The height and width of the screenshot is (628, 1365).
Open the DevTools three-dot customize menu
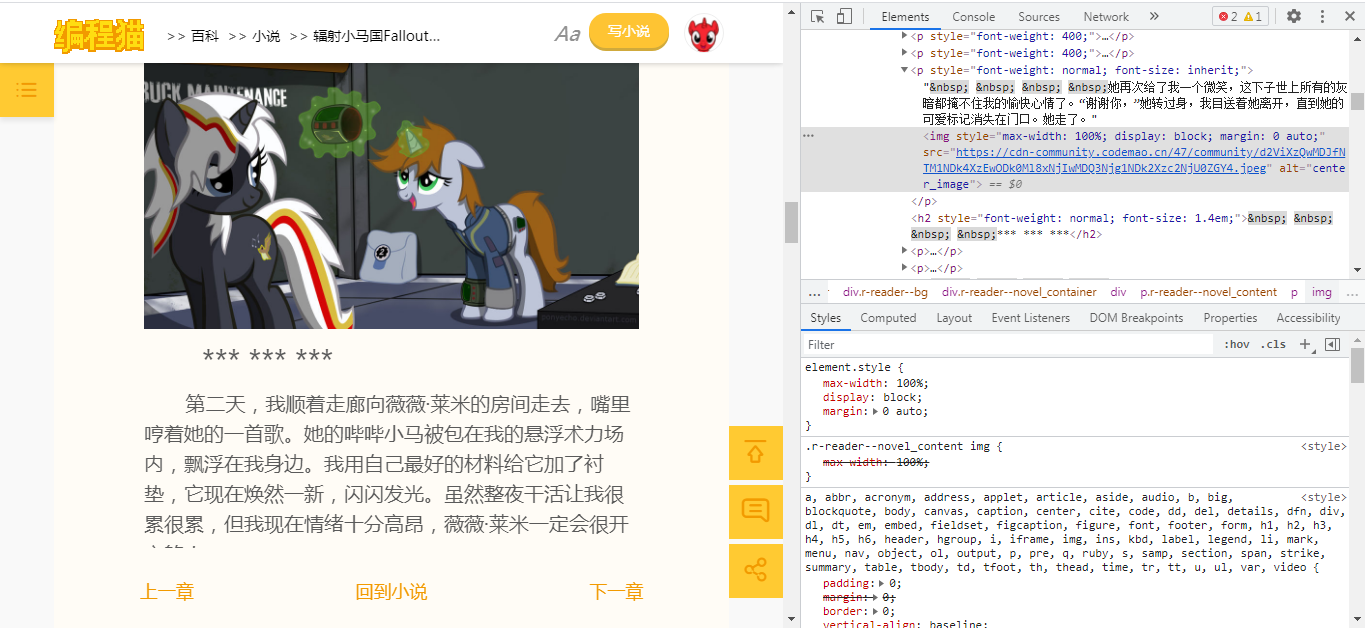(1322, 16)
